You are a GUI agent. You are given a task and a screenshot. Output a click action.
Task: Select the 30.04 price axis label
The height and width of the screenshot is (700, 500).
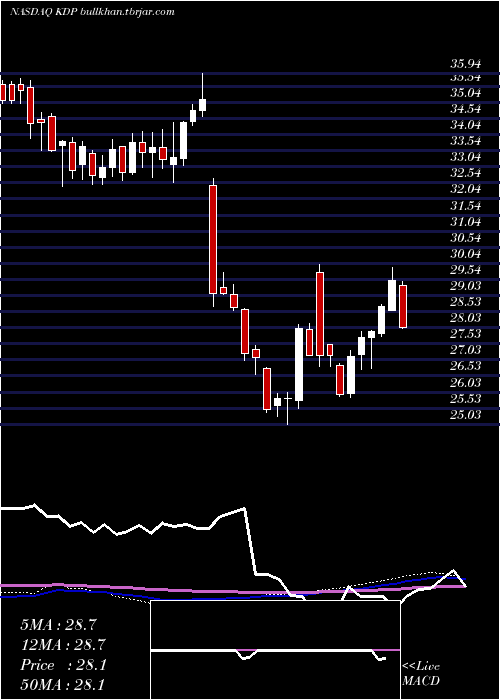466,254
